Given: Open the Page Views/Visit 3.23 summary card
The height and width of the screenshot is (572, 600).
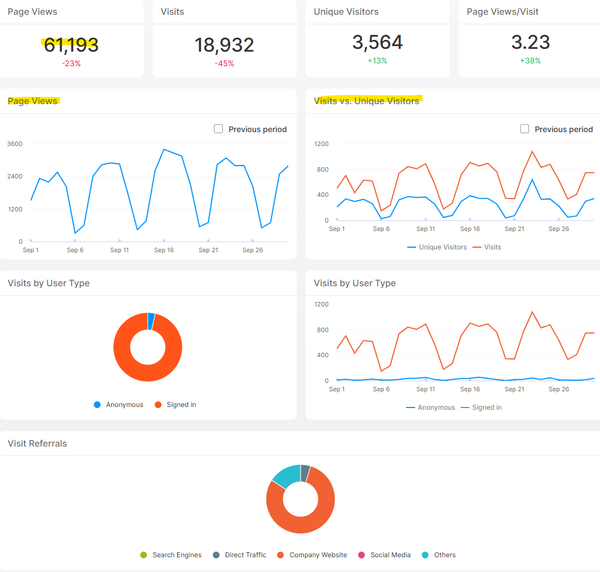Looking at the screenshot, I should 529,38.
